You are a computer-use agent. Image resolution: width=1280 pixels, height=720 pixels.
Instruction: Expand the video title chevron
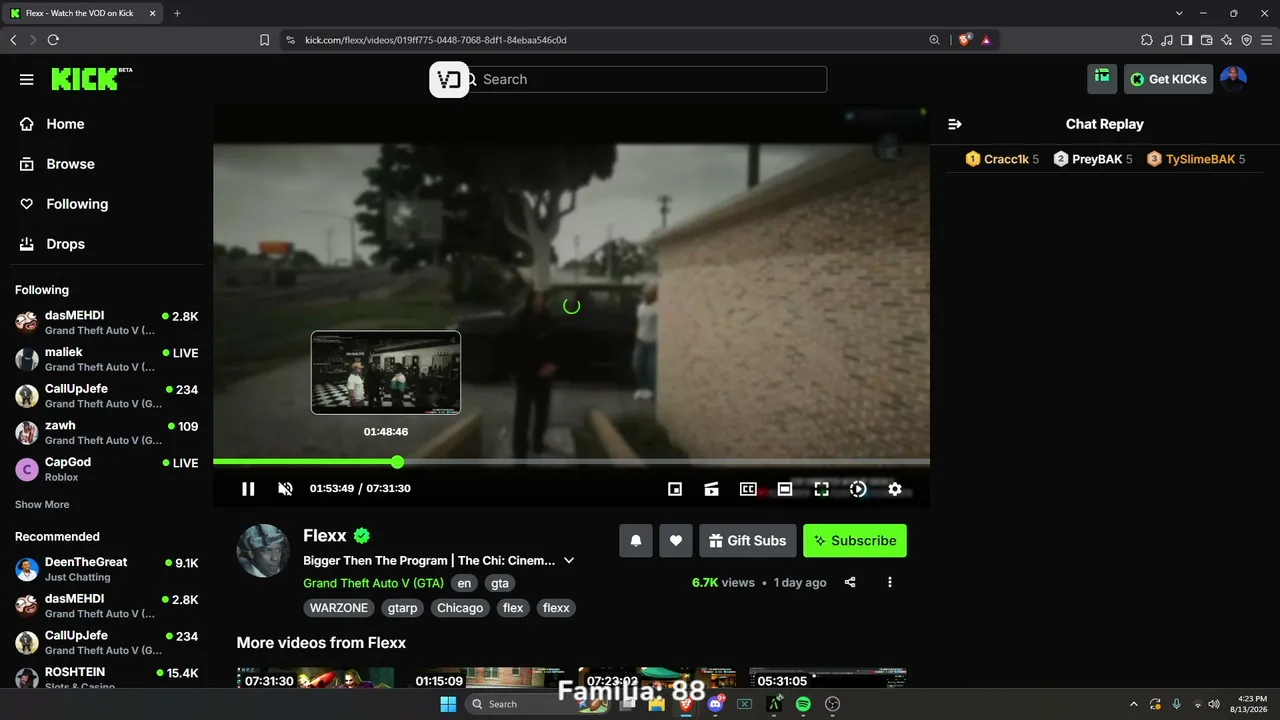tap(569, 561)
